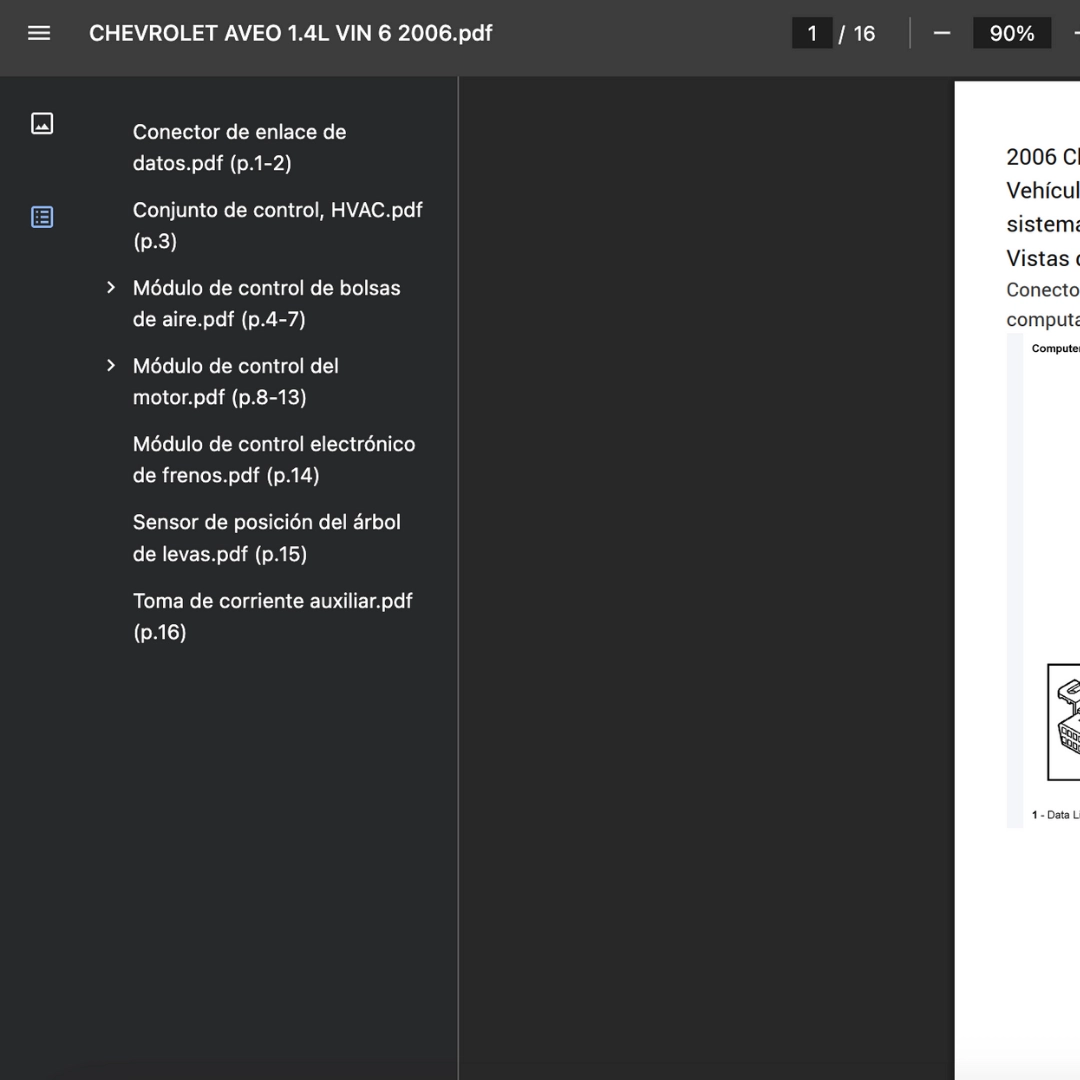Edit the 90% zoom level field
Screen dimensions: 1080x1080
point(1012,33)
